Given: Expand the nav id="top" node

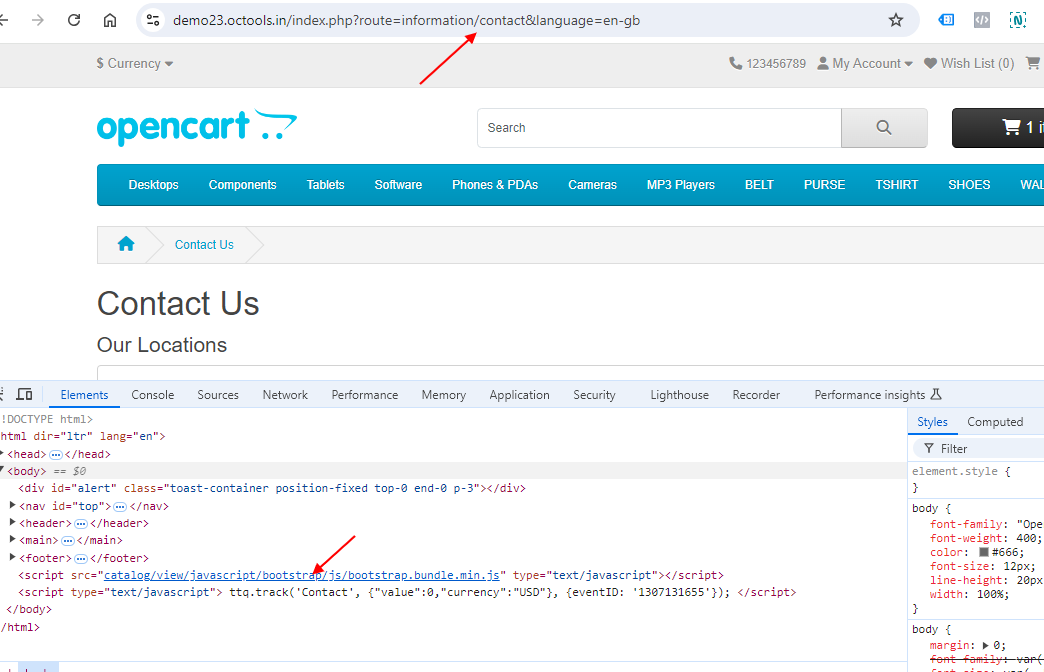Looking at the screenshot, I should [12, 505].
